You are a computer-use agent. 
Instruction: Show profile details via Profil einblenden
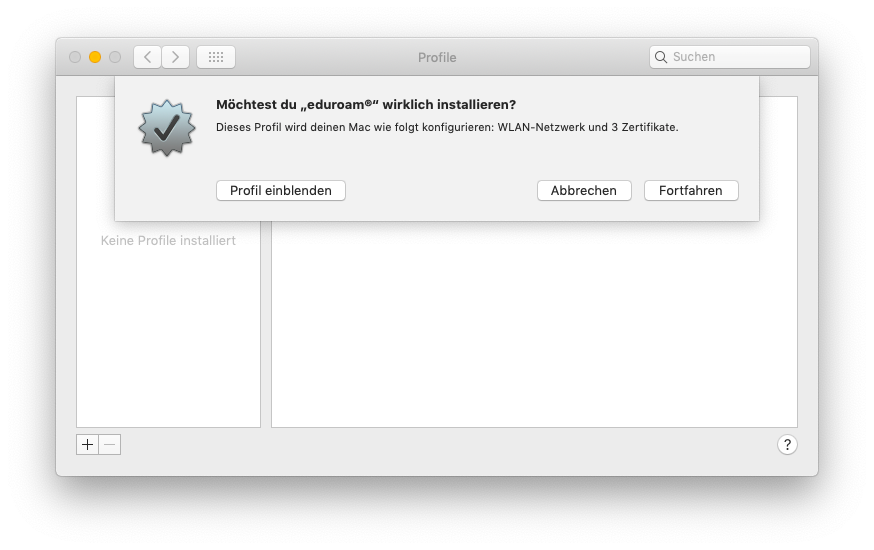coord(281,191)
